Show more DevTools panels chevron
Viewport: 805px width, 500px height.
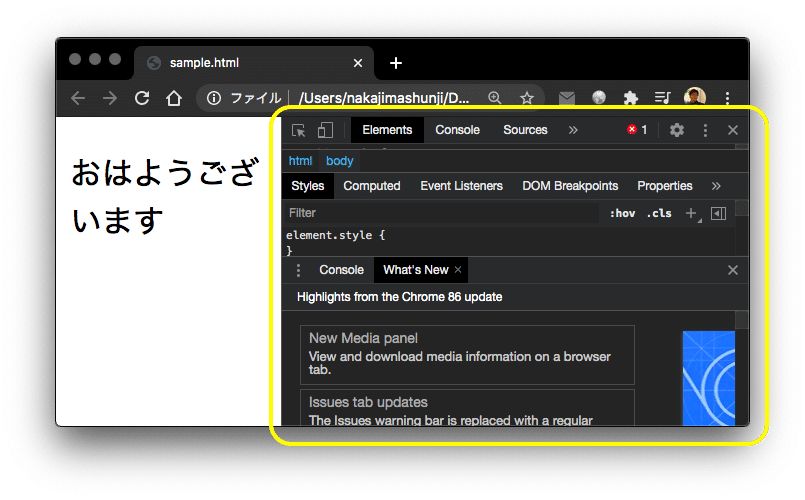tap(573, 130)
